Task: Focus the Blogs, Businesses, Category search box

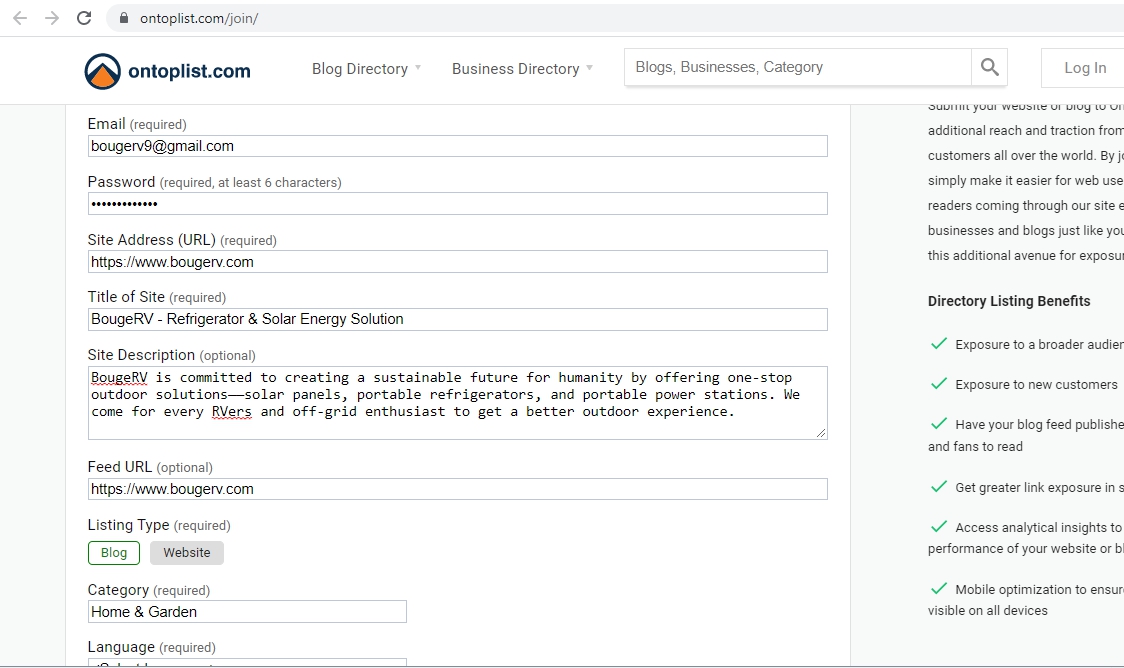Action: (x=798, y=67)
